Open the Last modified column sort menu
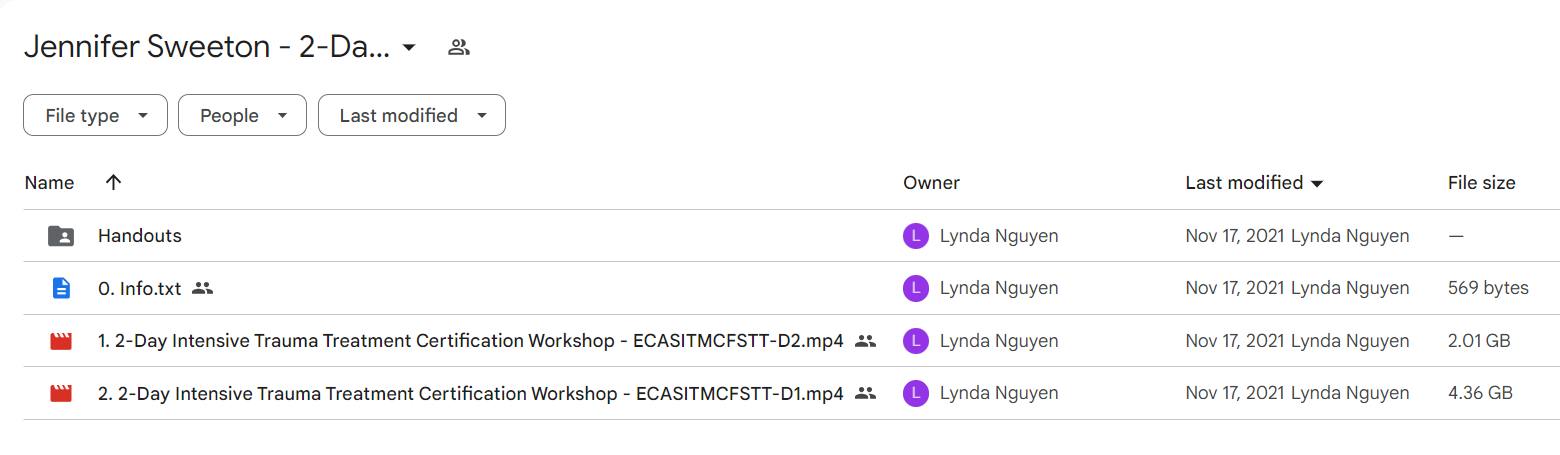This screenshot has height=455, width=1560. coord(1254,183)
